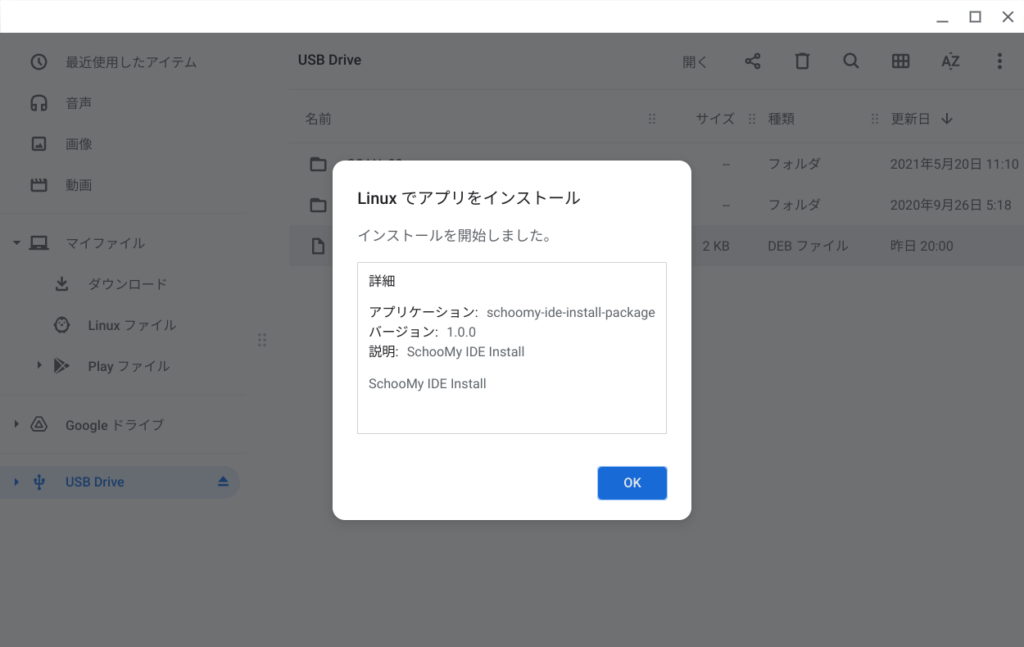The image size is (1024, 647).
Task: Click the DEB ファイル type cell
Action: [x=808, y=246]
